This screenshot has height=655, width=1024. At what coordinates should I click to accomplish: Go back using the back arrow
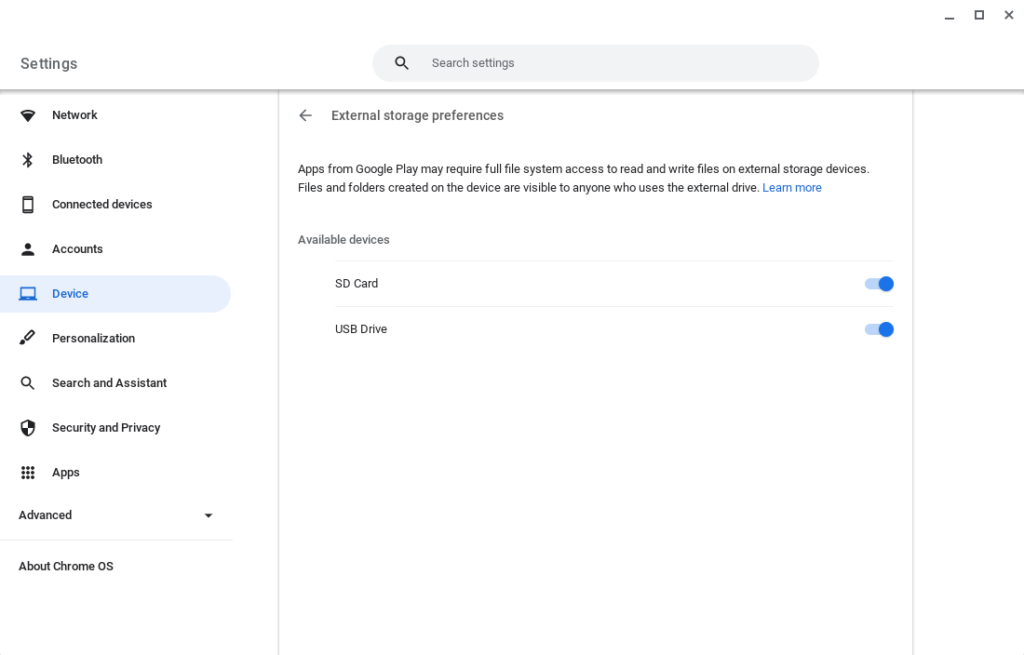pos(306,116)
